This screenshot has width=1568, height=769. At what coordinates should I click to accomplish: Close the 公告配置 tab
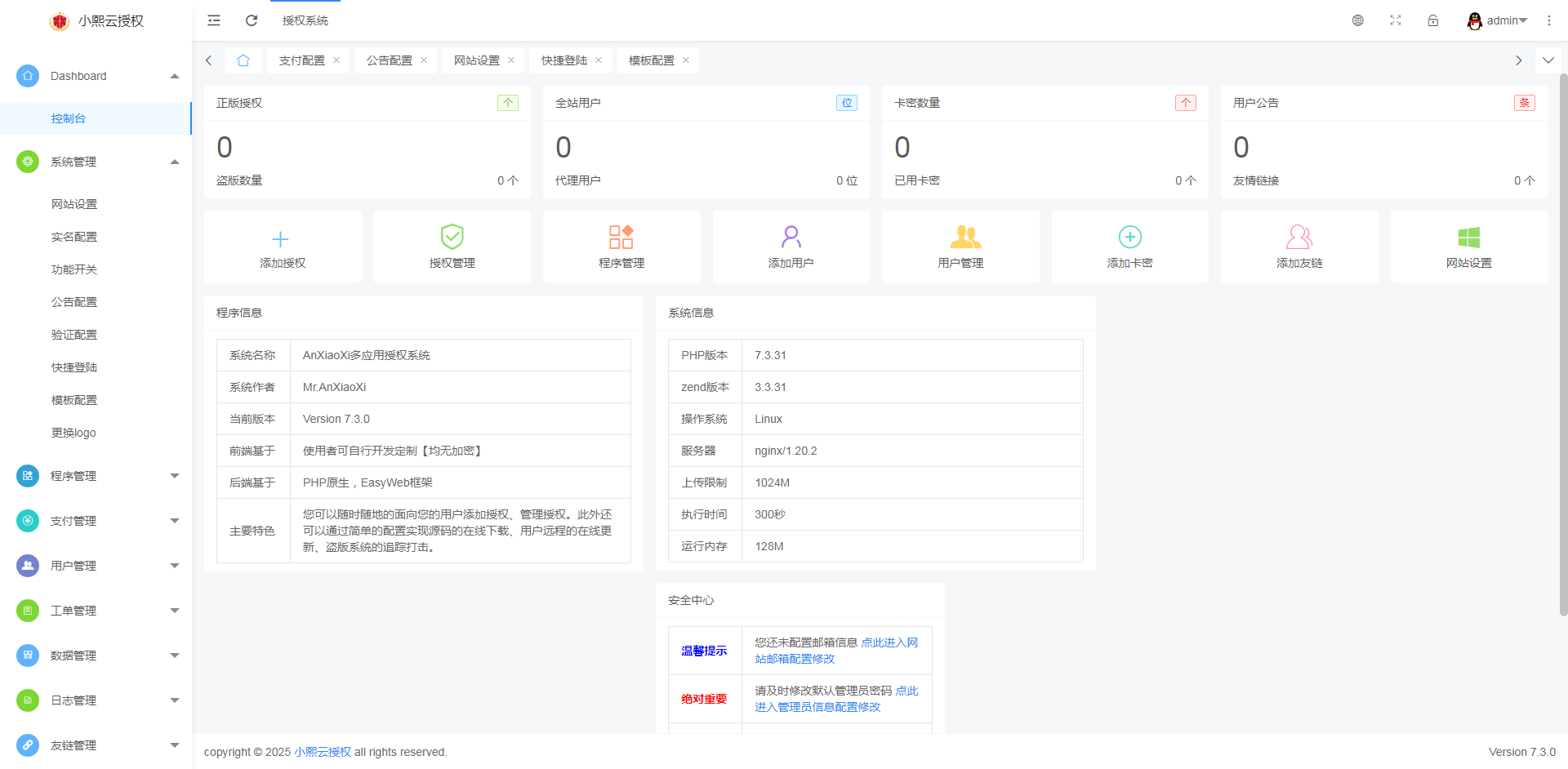pyautogui.click(x=424, y=60)
